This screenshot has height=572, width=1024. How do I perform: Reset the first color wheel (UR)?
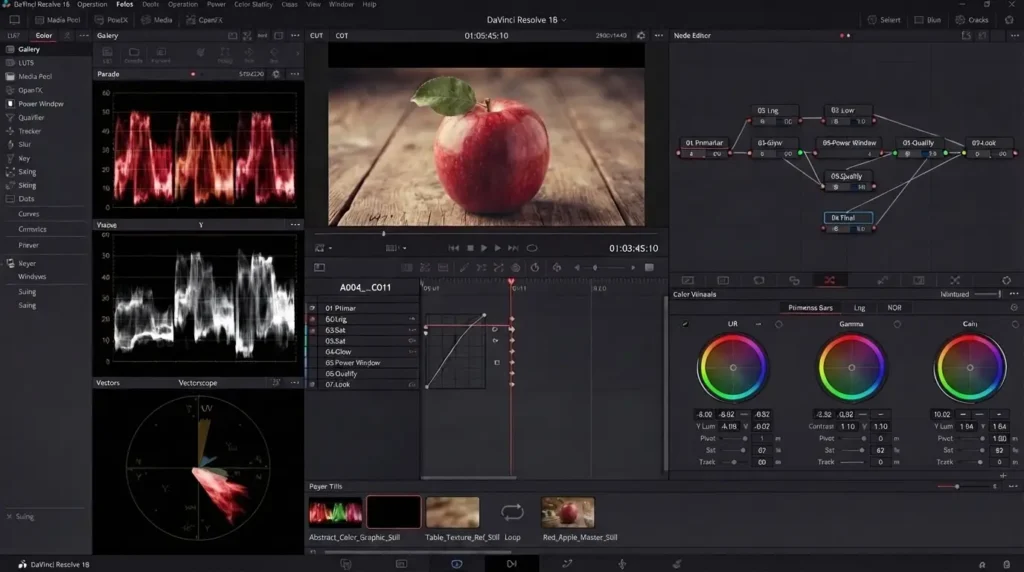point(778,324)
